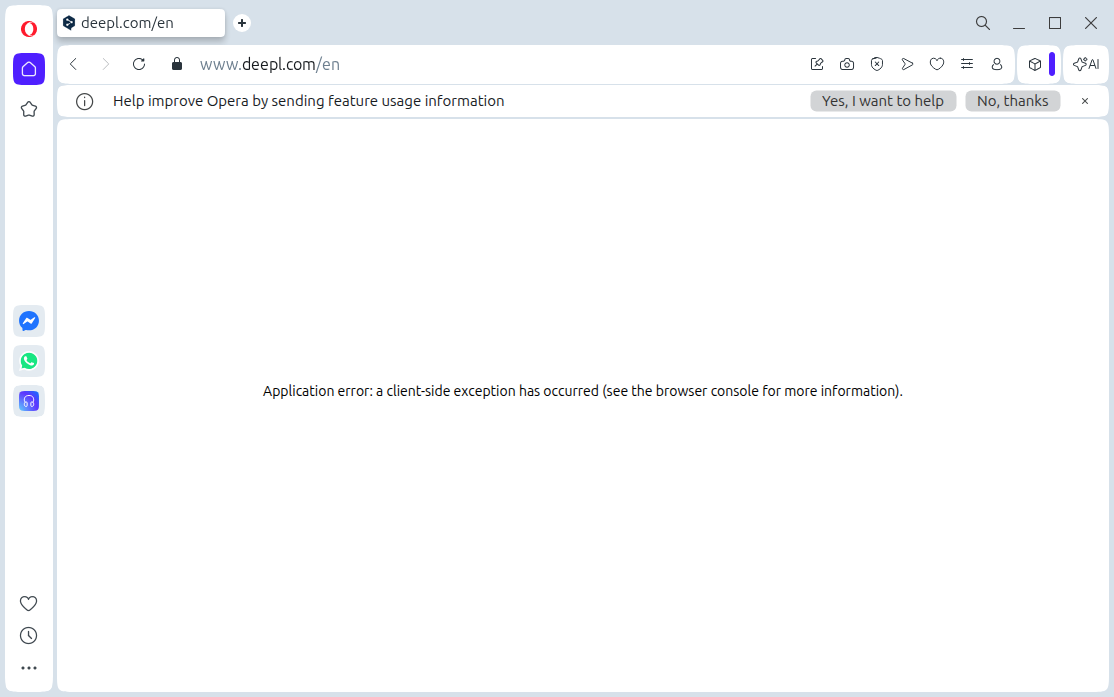Open browsing History from the sidebar
The image size is (1114, 697).
click(x=28, y=635)
